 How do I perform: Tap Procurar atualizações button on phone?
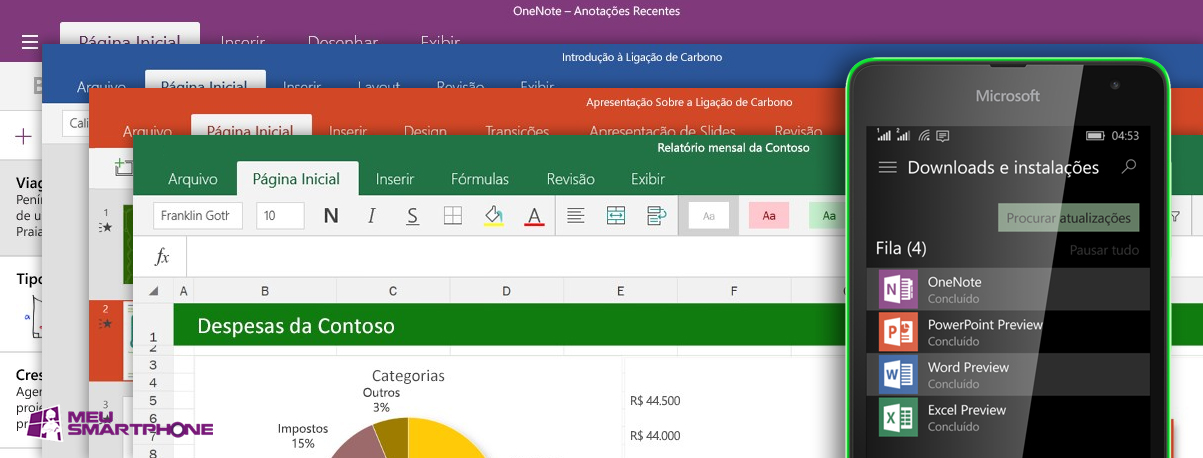[x=1068, y=217]
